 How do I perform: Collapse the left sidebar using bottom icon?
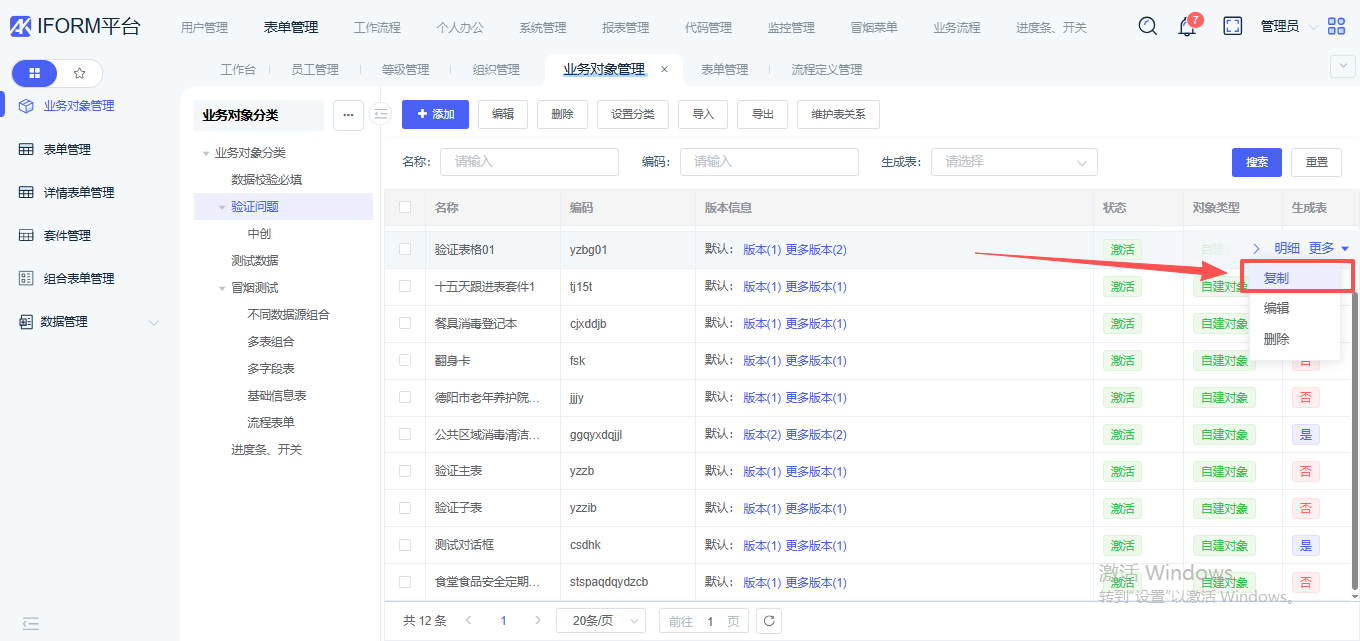click(31, 623)
